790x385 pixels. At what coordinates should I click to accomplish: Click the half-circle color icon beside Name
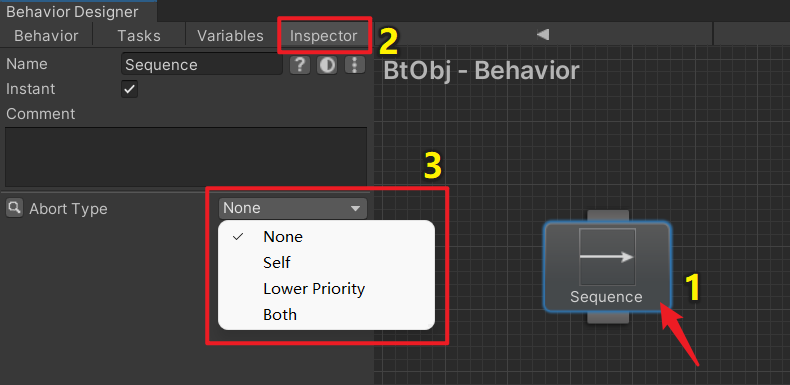[x=327, y=65]
